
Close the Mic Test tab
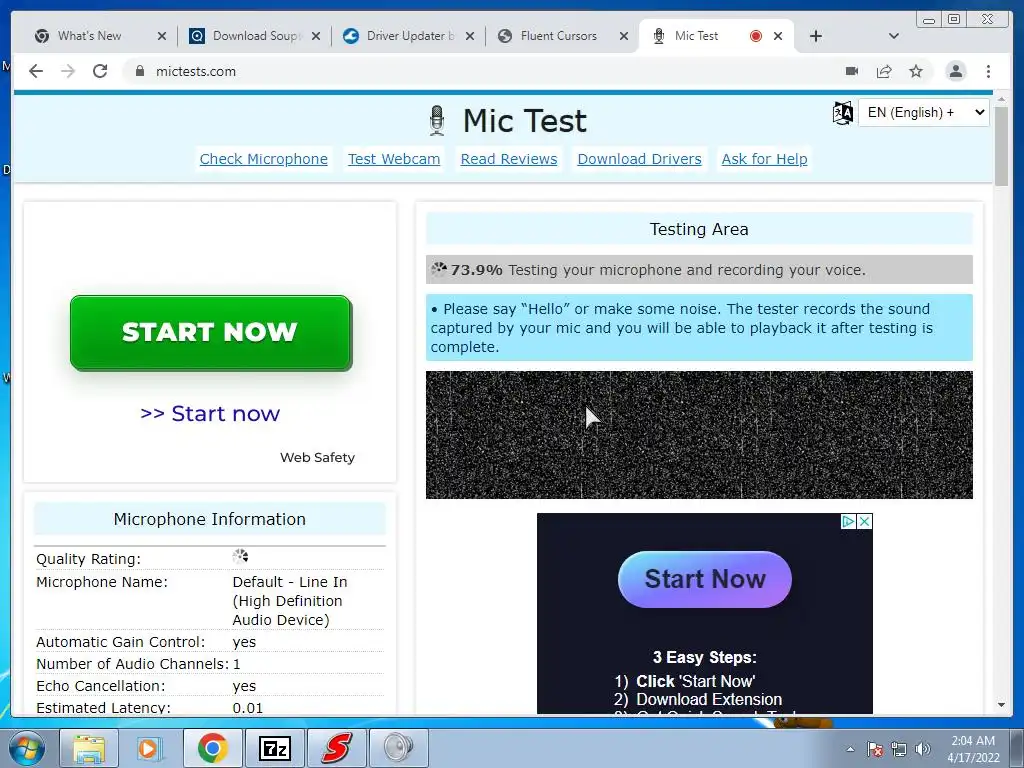click(778, 36)
